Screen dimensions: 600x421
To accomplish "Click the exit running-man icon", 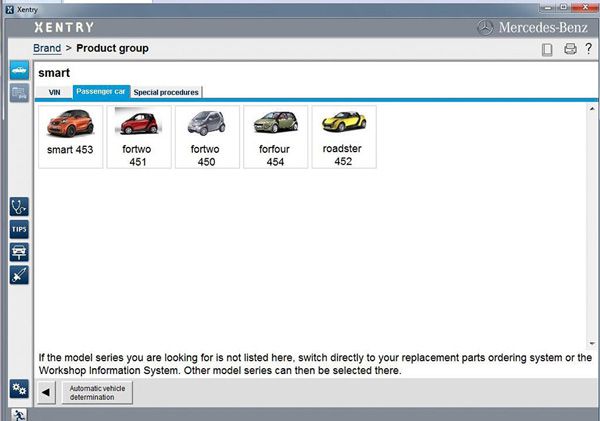I will coord(18,415).
